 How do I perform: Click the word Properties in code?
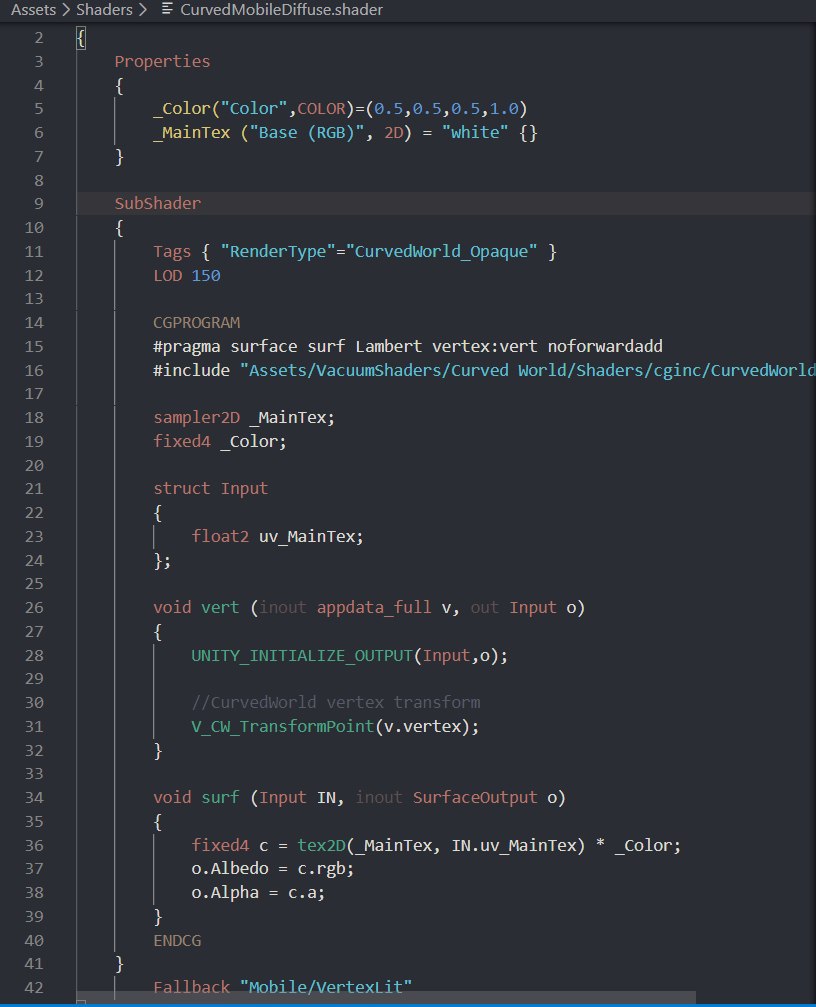[162, 62]
